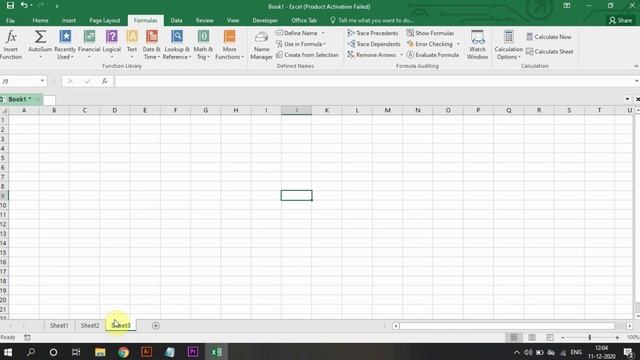The height and width of the screenshot is (360, 640).
Task: Undo last action in quick access
Action: tap(24, 6)
